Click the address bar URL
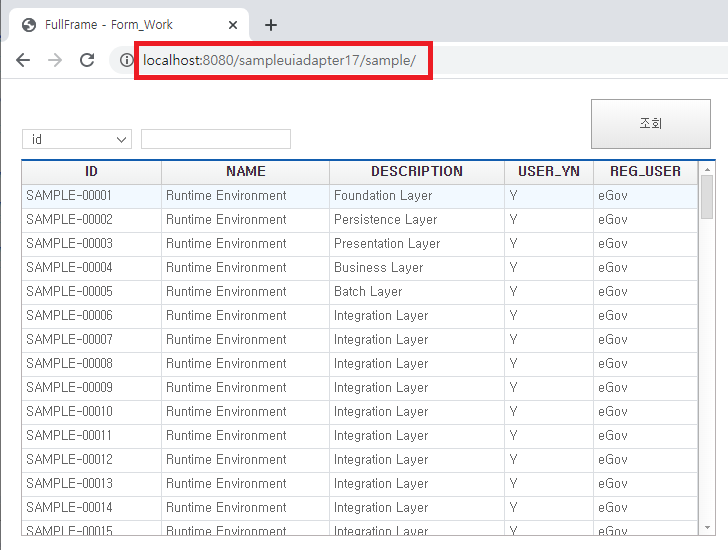The height and width of the screenshot is (550, 728). pyautogui.click(x=285, y=60)
